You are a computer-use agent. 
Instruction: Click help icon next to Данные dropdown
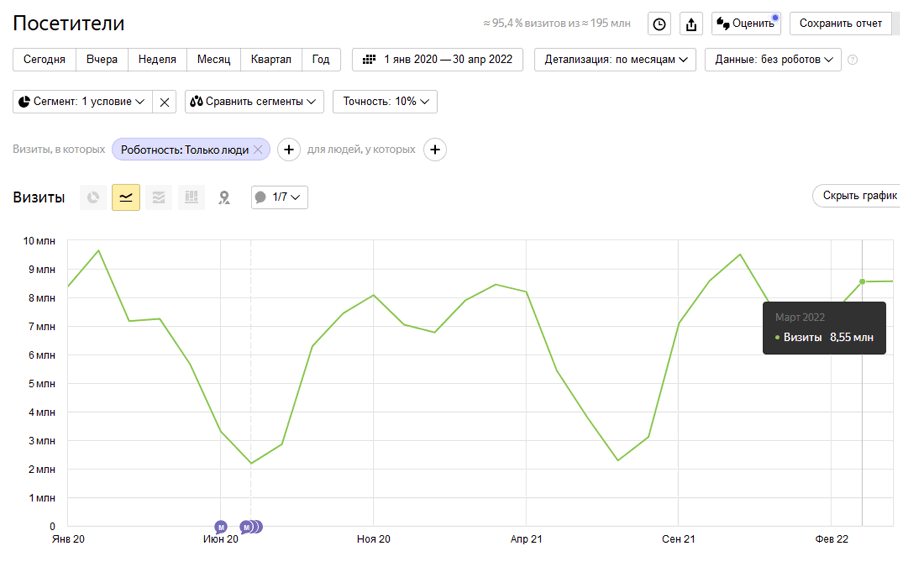[x=853, y=60]
